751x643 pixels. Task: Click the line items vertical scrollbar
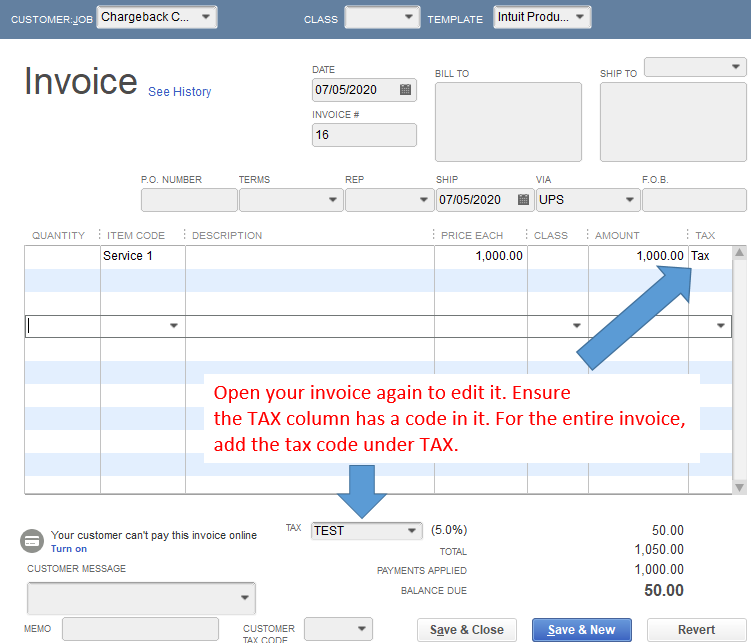[740, 370]
